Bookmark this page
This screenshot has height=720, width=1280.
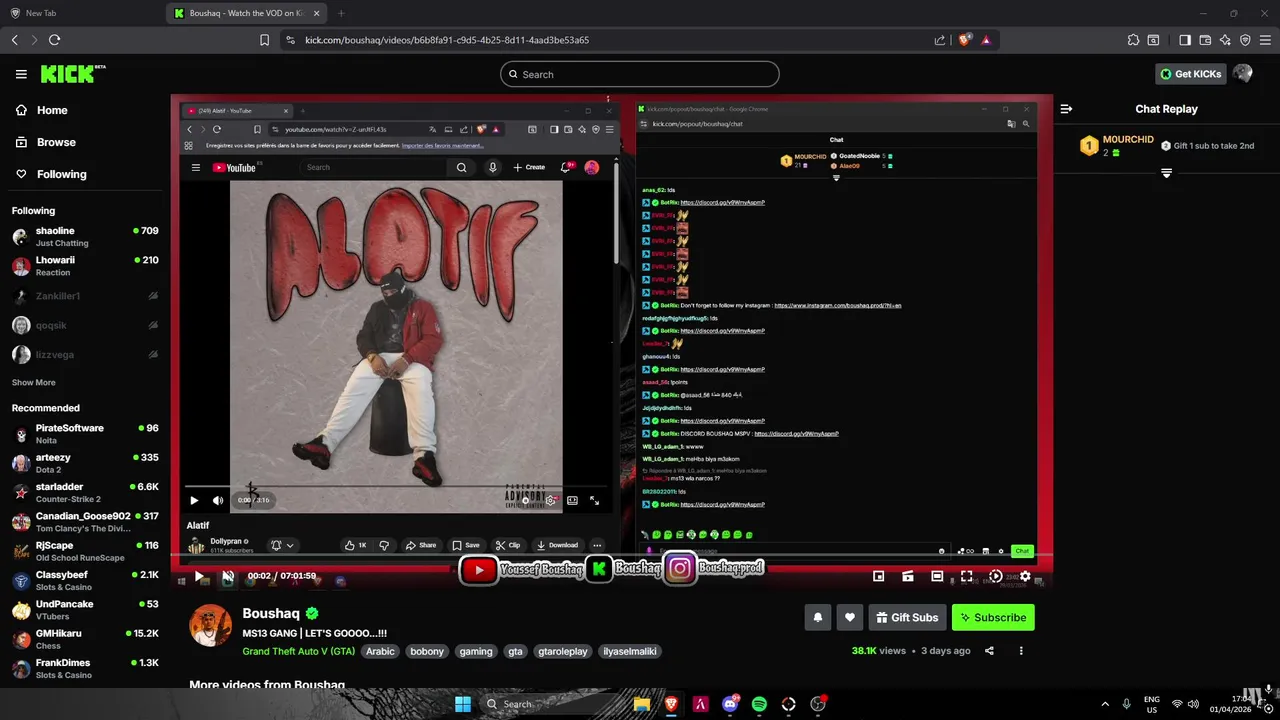[264, 40]
